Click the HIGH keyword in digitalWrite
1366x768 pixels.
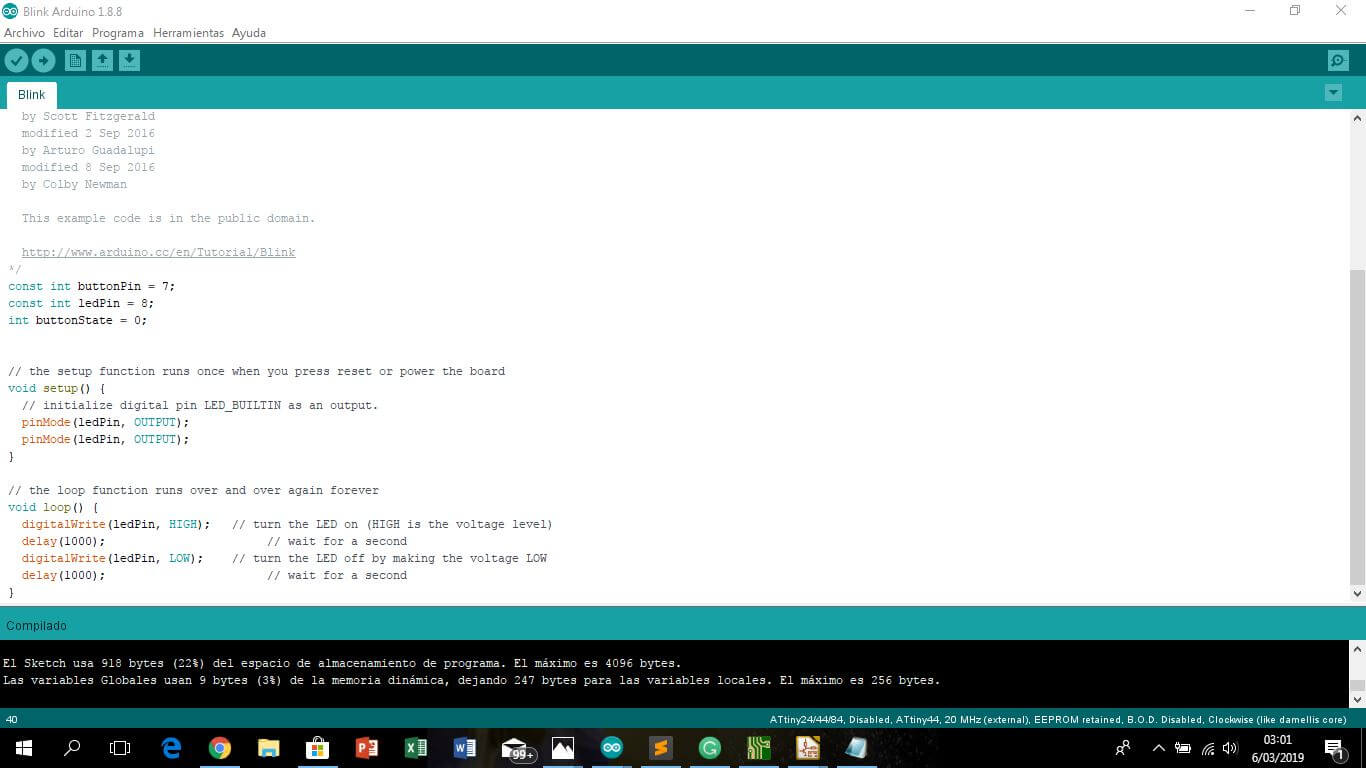183,524
